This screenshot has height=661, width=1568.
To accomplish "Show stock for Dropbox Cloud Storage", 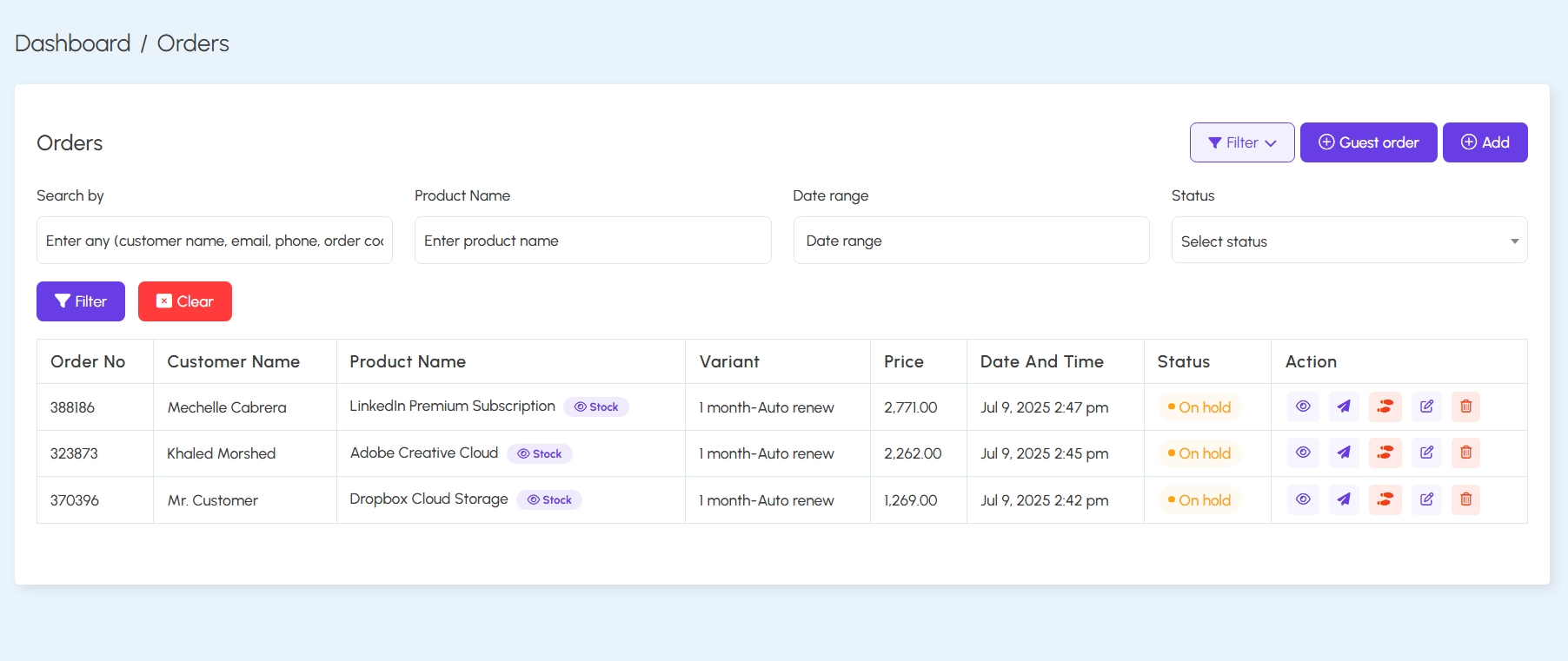I will click(x=549, y=499).
